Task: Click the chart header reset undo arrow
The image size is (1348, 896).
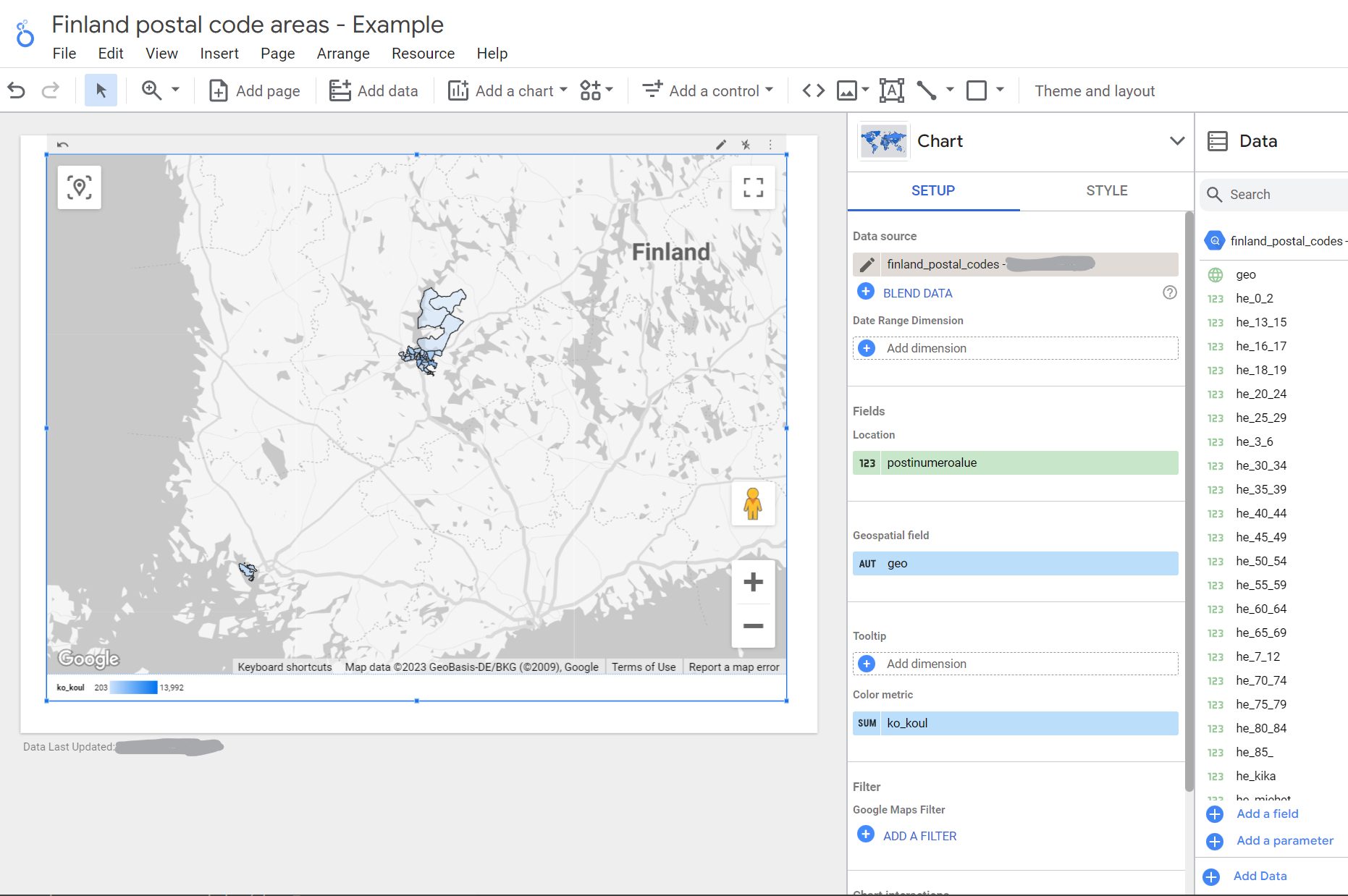Action: coord(63,145)
